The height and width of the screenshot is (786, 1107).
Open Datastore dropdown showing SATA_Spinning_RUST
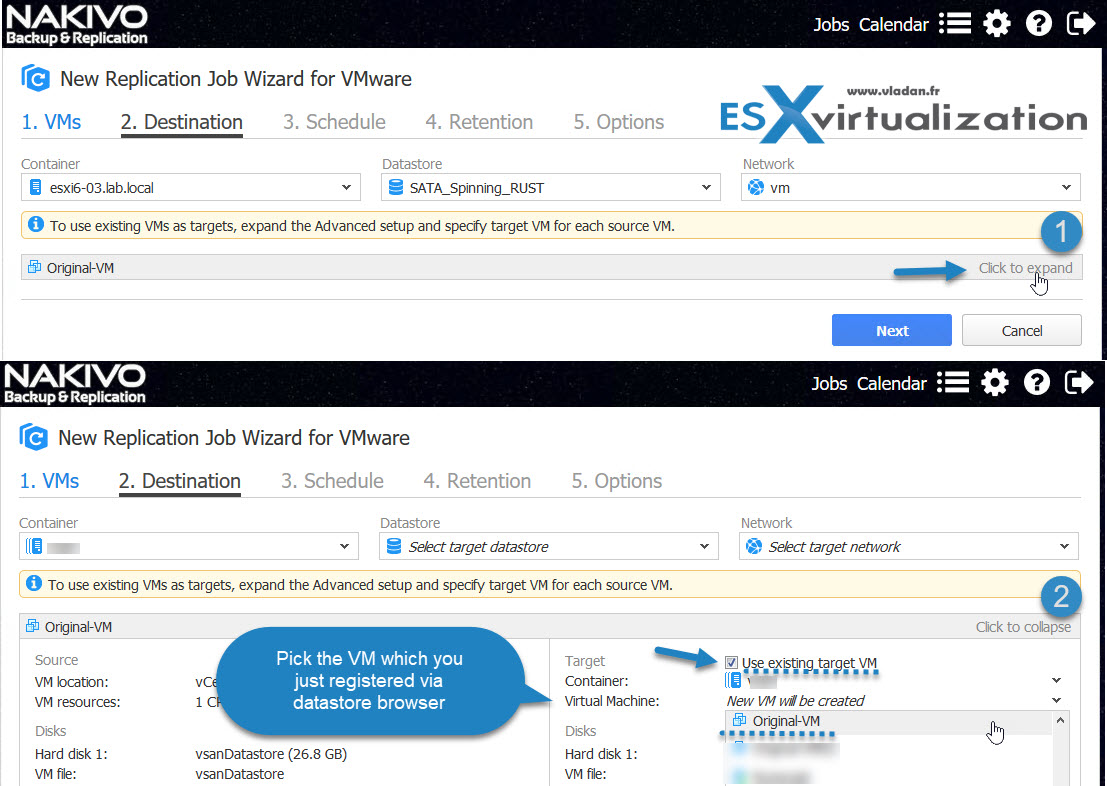click(551, 188)
